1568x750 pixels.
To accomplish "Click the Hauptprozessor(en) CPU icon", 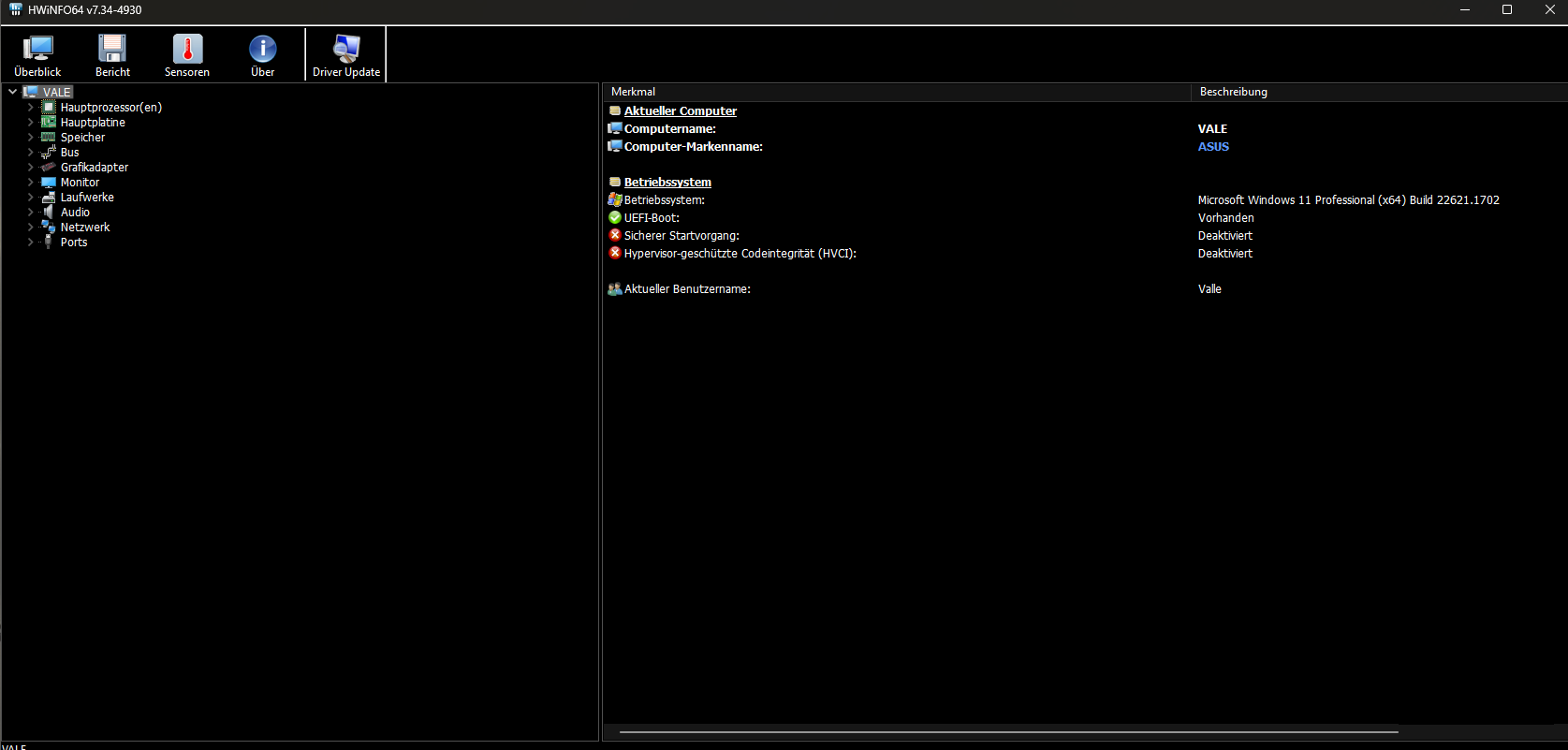I will tap(49, 107).
